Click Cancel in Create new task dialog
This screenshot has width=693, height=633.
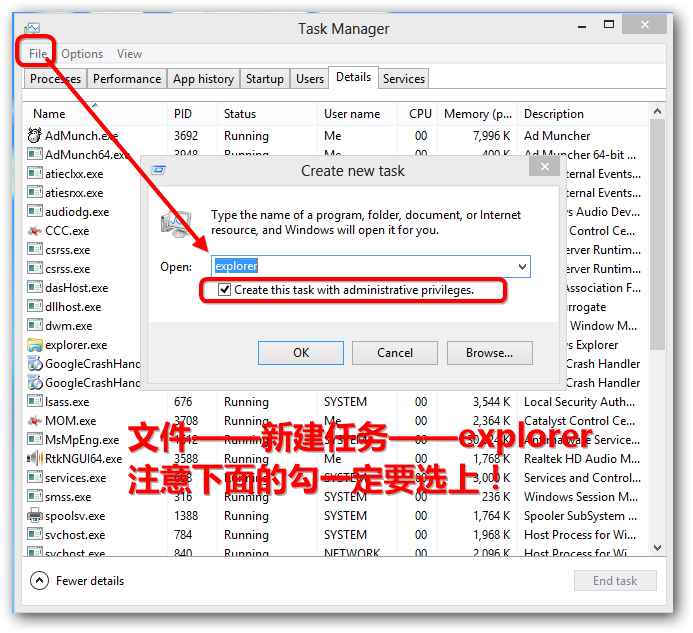(395, 353)
